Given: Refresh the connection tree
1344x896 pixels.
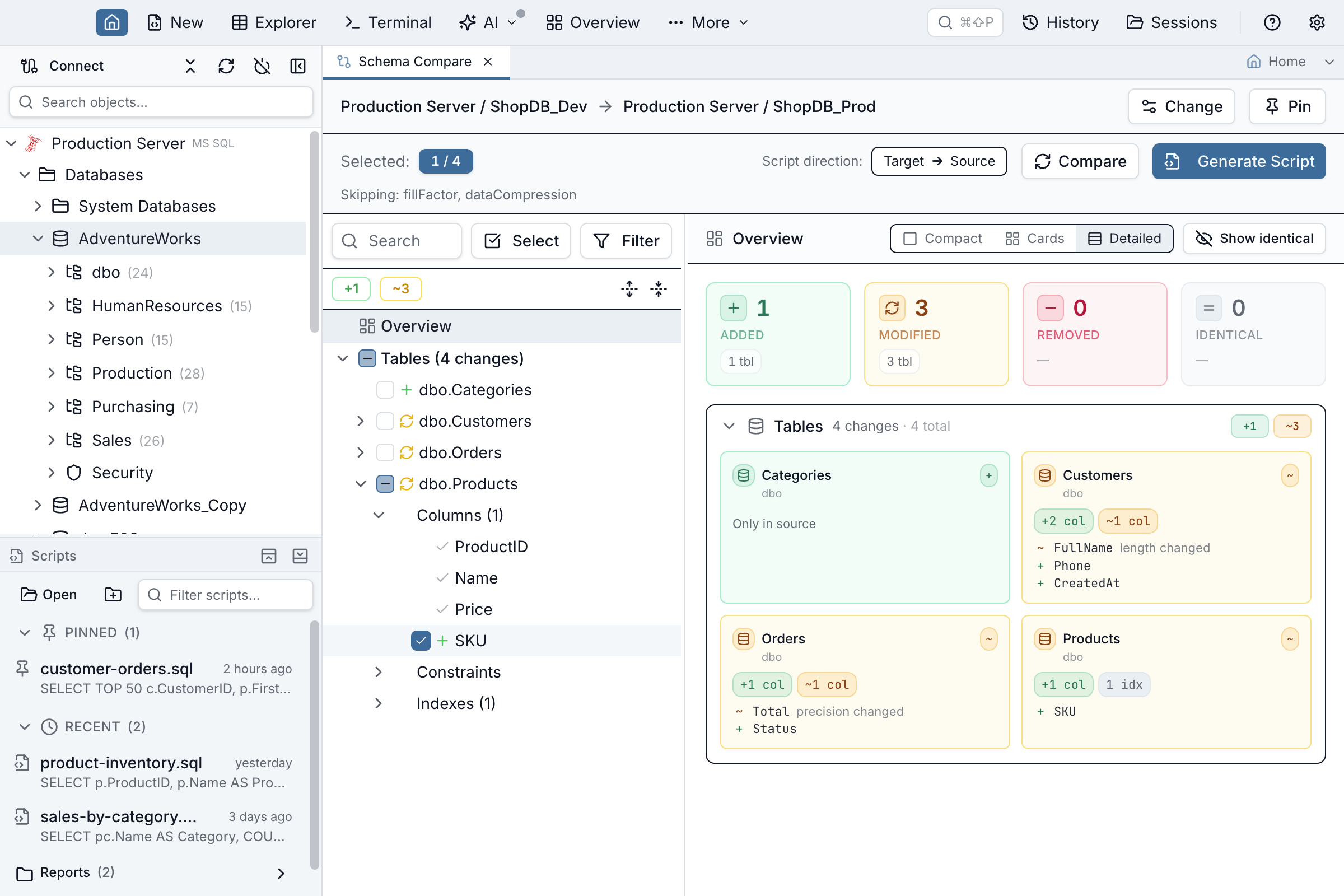Looking at the screenshot, I should click(x=226, y=66).
